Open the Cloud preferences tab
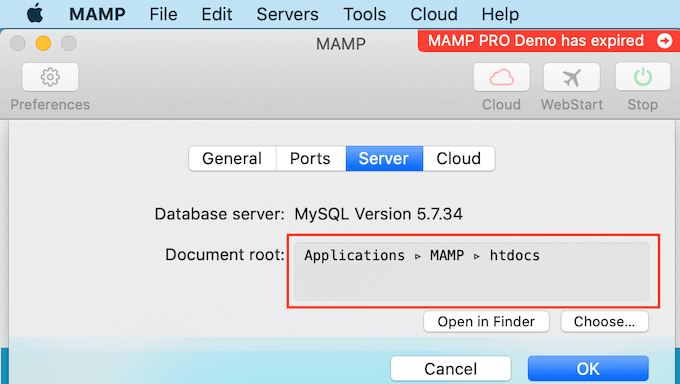 tap(459, 158)
